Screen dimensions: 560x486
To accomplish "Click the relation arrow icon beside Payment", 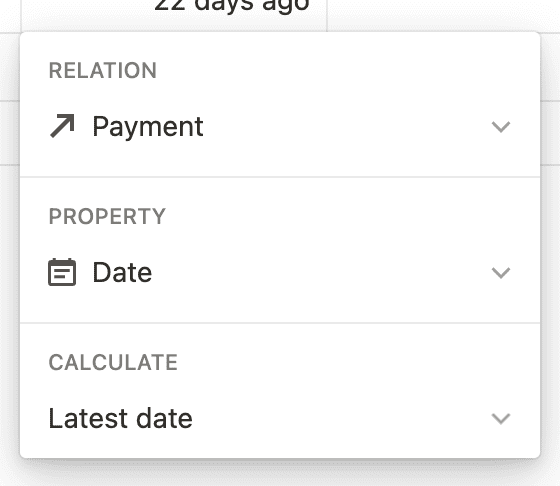I will (x=62, y=126).
